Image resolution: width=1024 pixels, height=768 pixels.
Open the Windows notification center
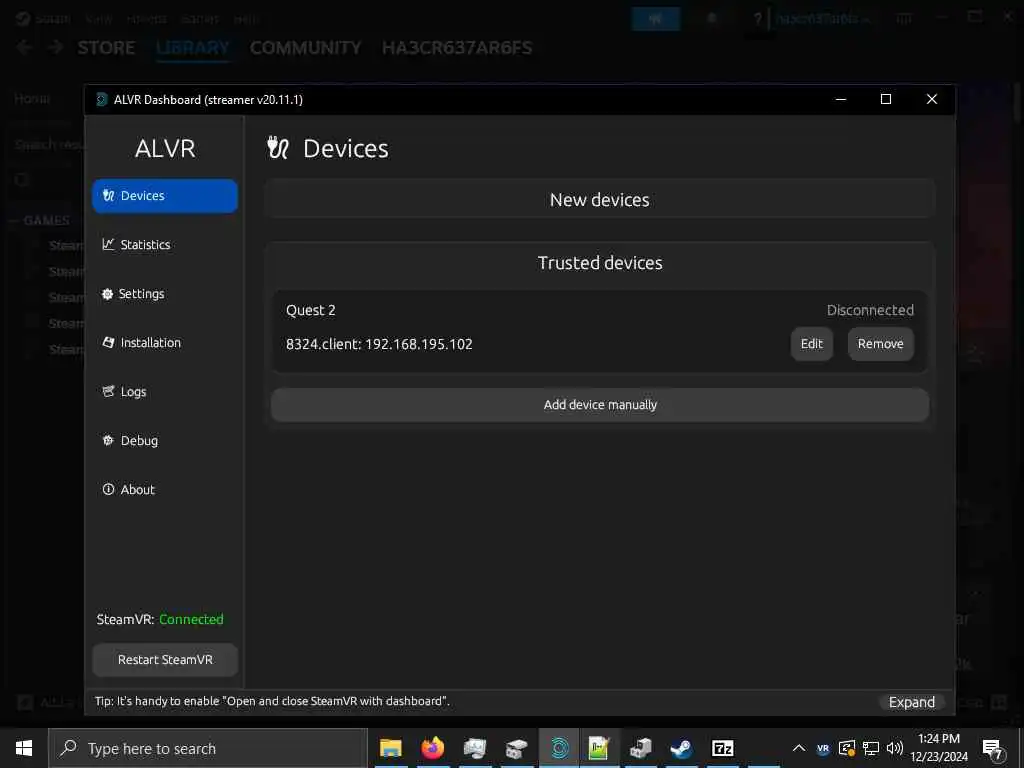pos(993,749)
